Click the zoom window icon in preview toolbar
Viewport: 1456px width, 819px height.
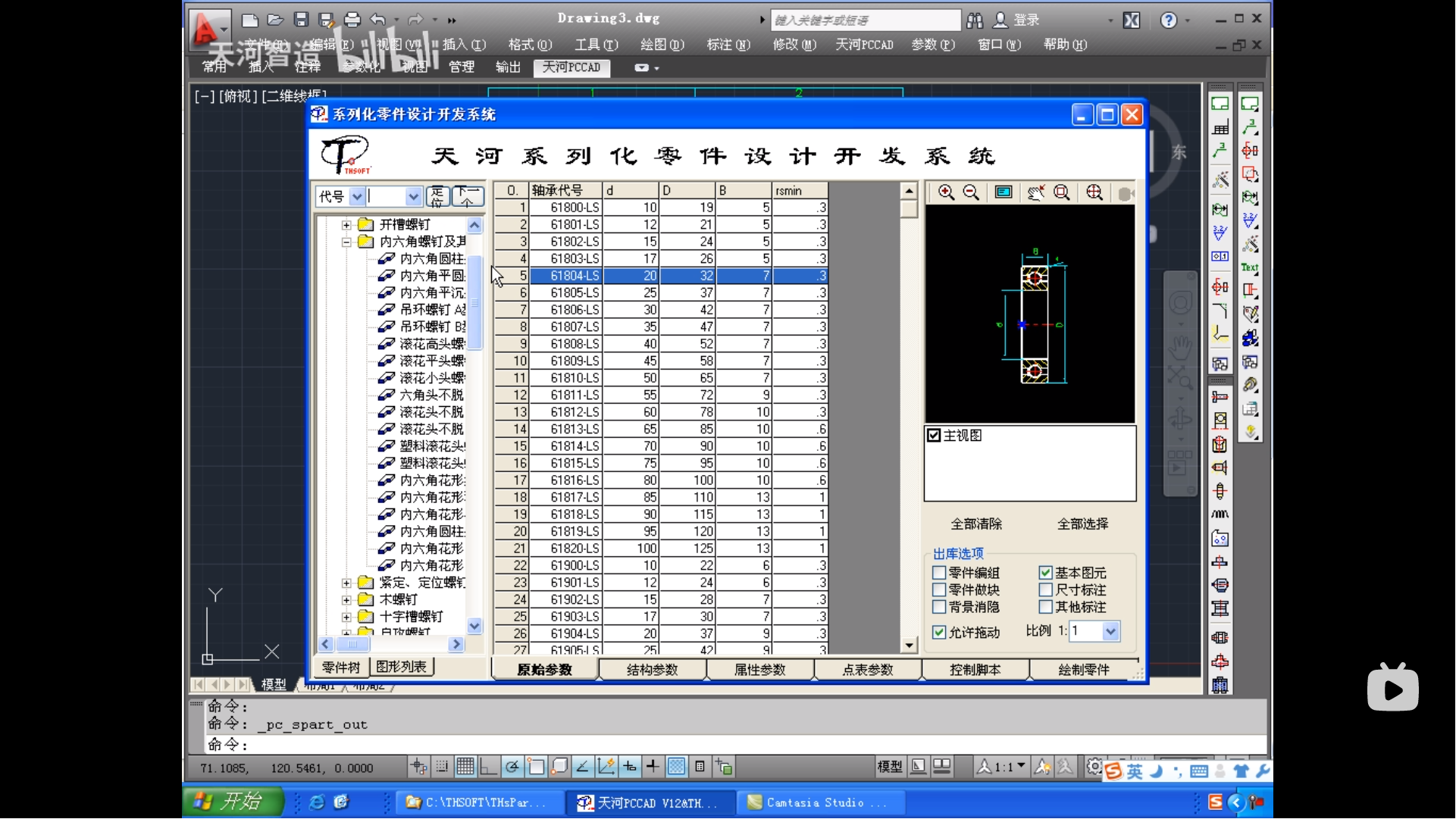click(x=1062, y=192)
